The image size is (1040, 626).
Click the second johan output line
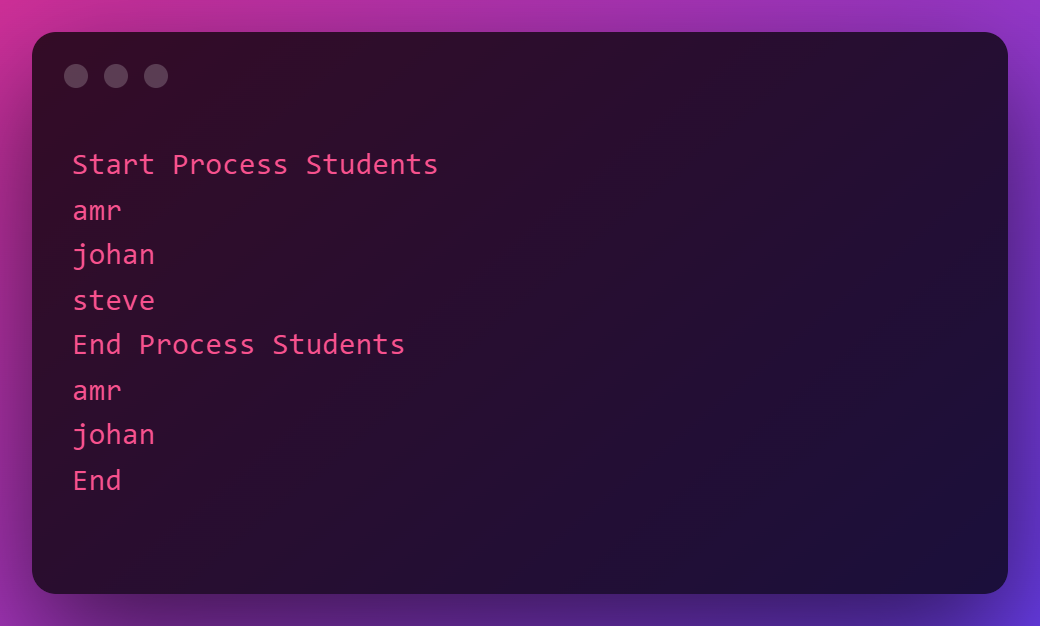113,435
